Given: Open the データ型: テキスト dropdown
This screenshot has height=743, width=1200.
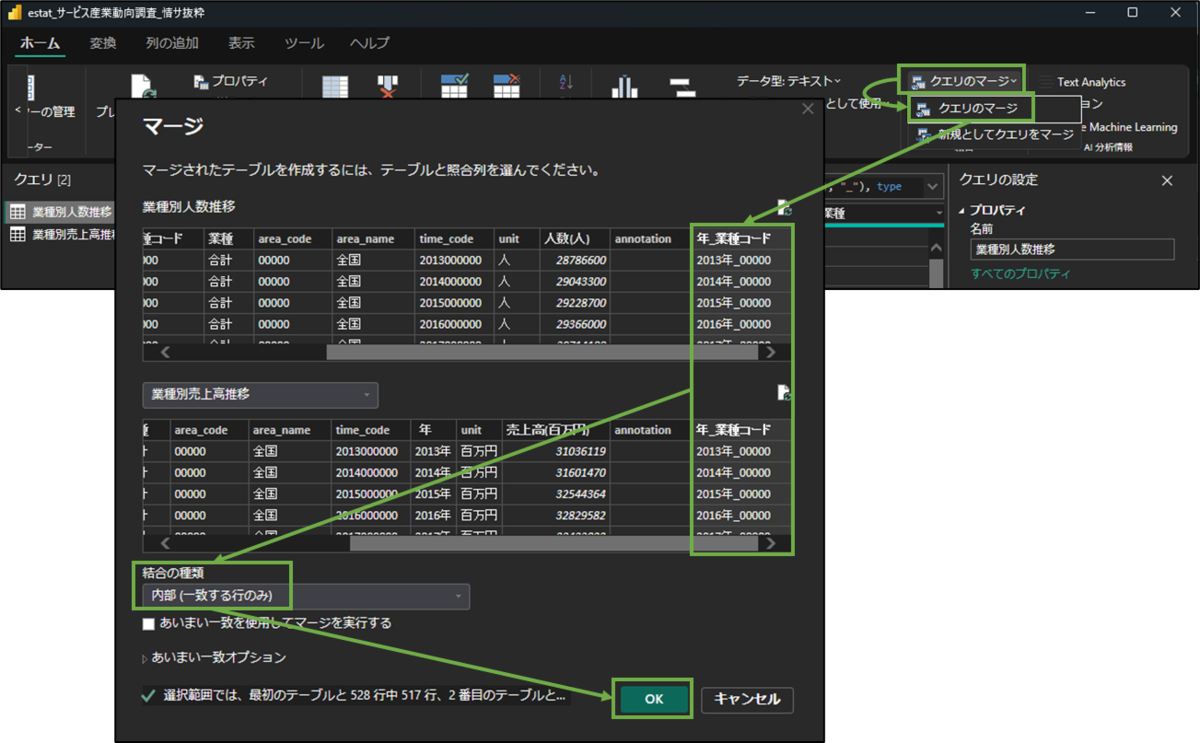Looking at the screenshot, I should coord(789,81).
